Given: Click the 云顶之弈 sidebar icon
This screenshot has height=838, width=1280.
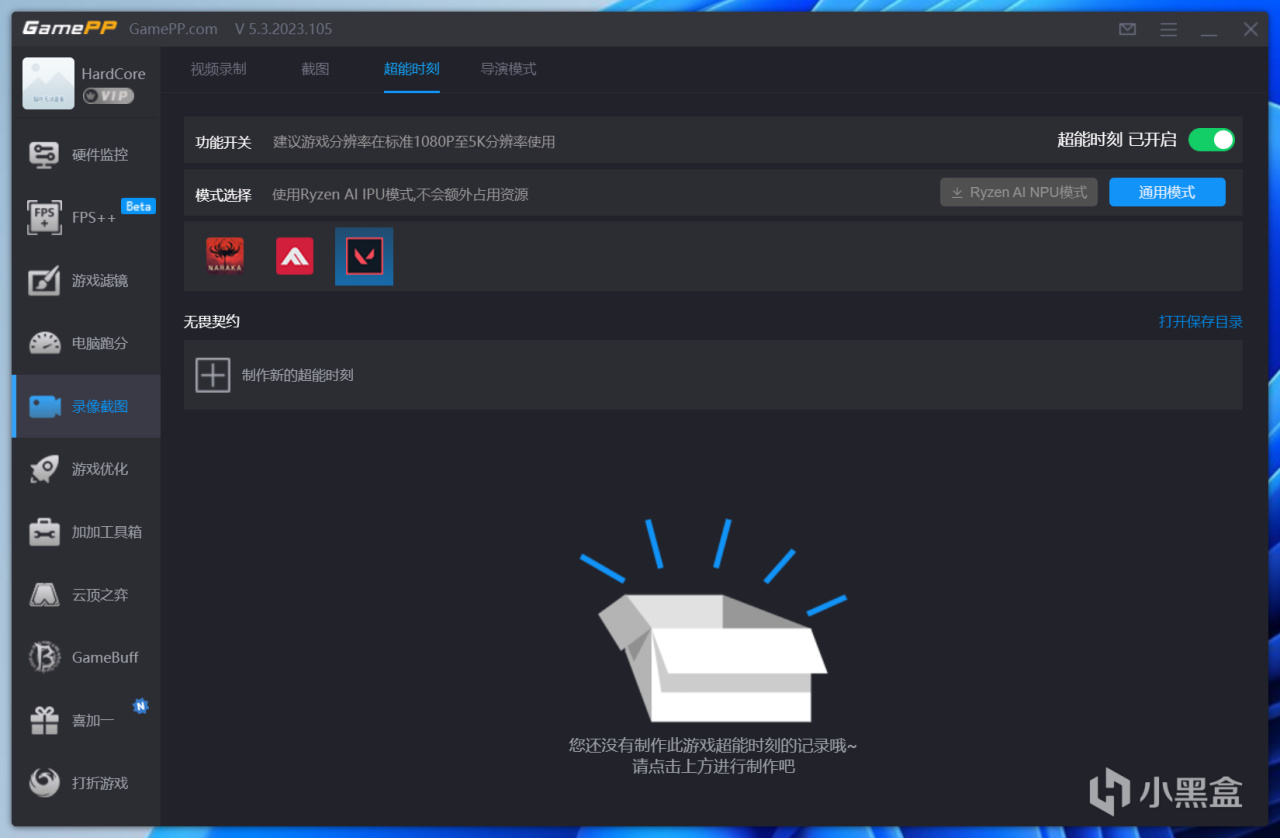Looking at the screenshot, I should 44,595.
